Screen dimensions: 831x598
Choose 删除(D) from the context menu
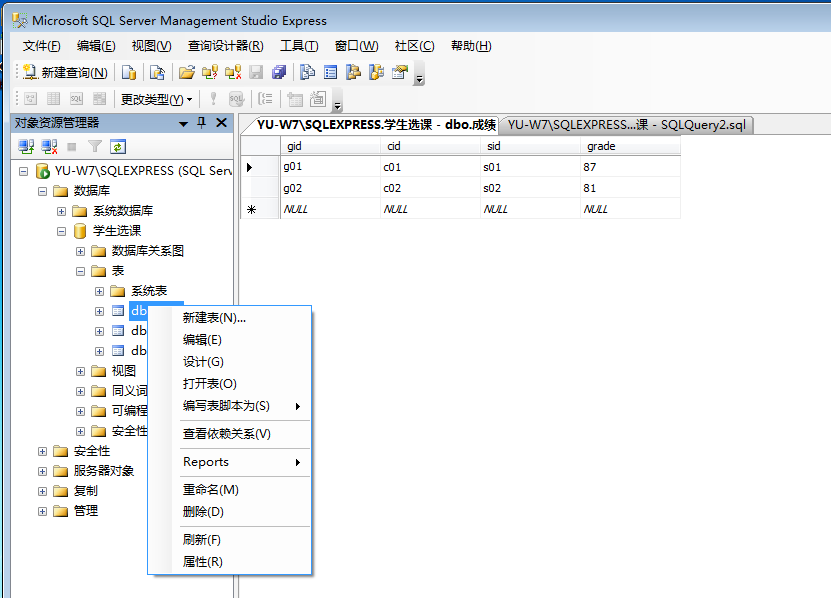tap(230, 512)
